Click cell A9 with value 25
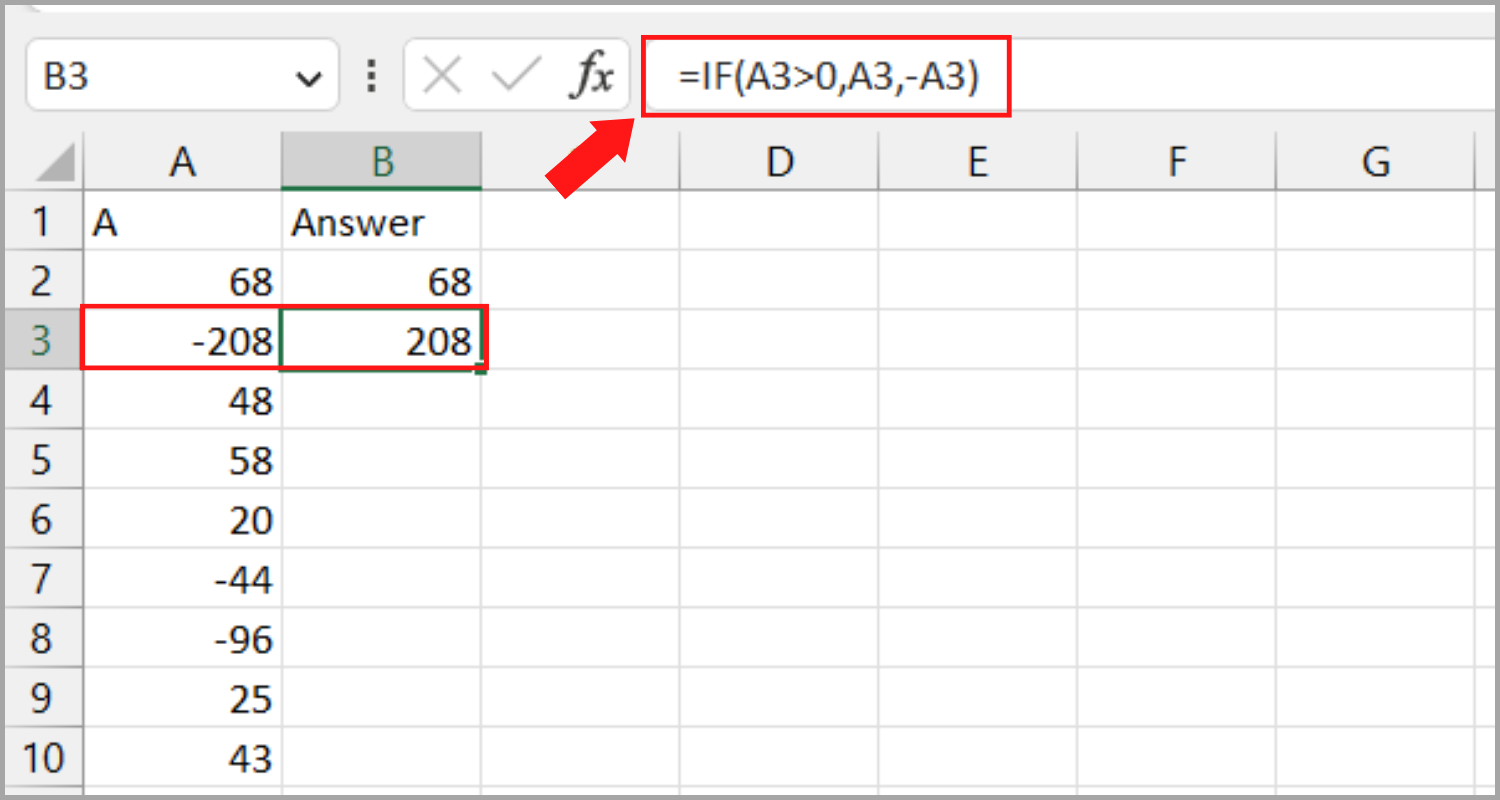Image resolution: width=1500 pixels, height=800 pixels. click(x=182, y=697)
